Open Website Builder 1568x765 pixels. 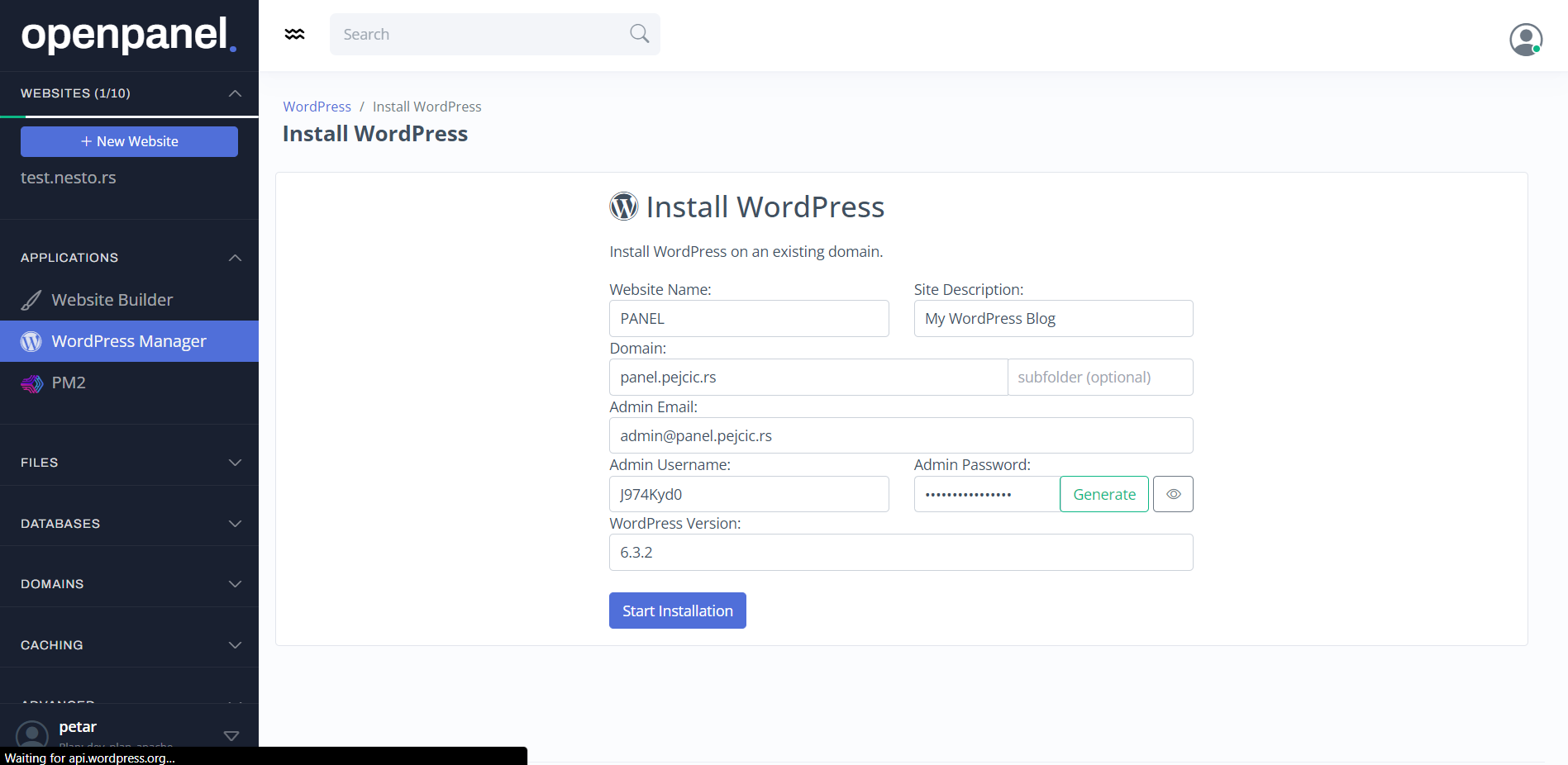tap(129, 300)
